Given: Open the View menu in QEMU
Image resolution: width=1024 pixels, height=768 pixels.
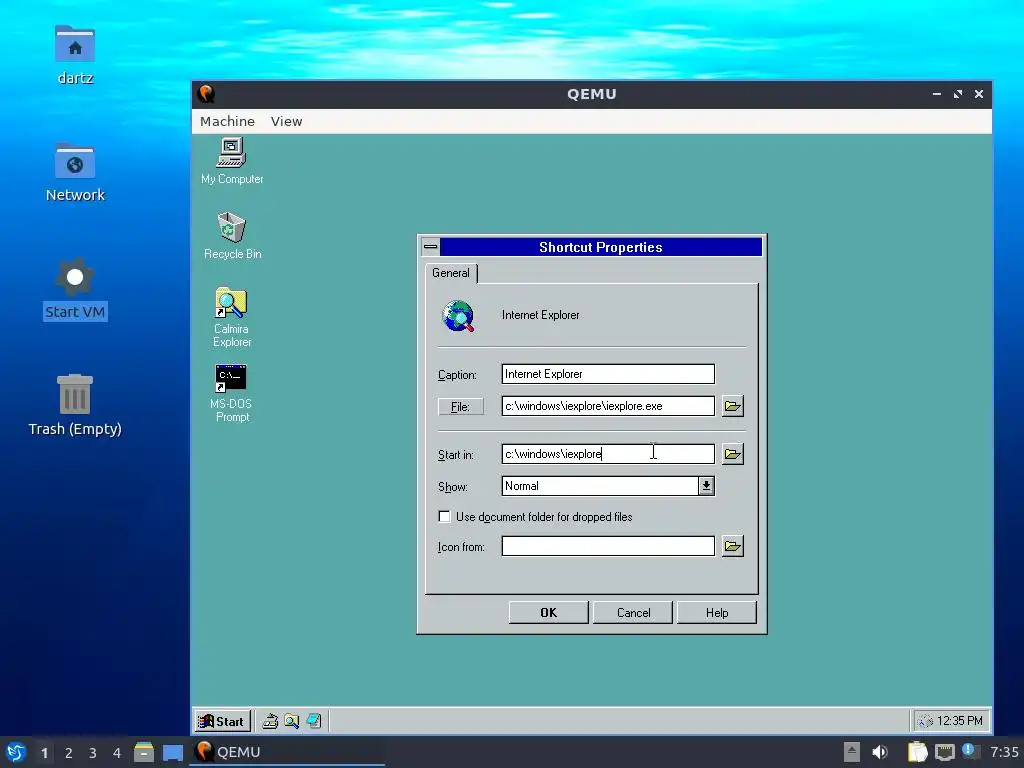Looking at the screenshot, I should pos(286,121).
